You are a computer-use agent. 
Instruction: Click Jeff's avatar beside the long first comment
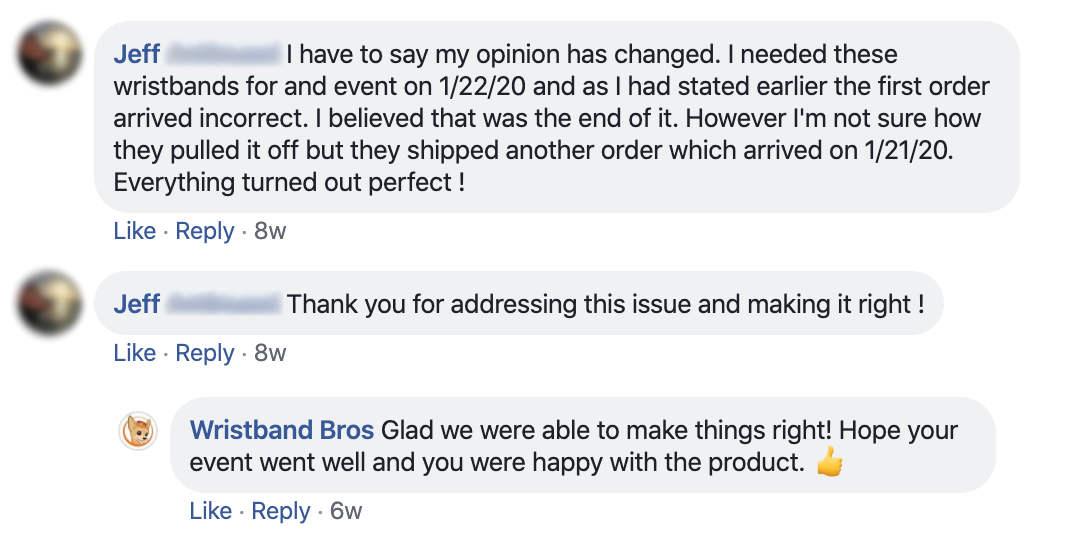tap(52, 52)
